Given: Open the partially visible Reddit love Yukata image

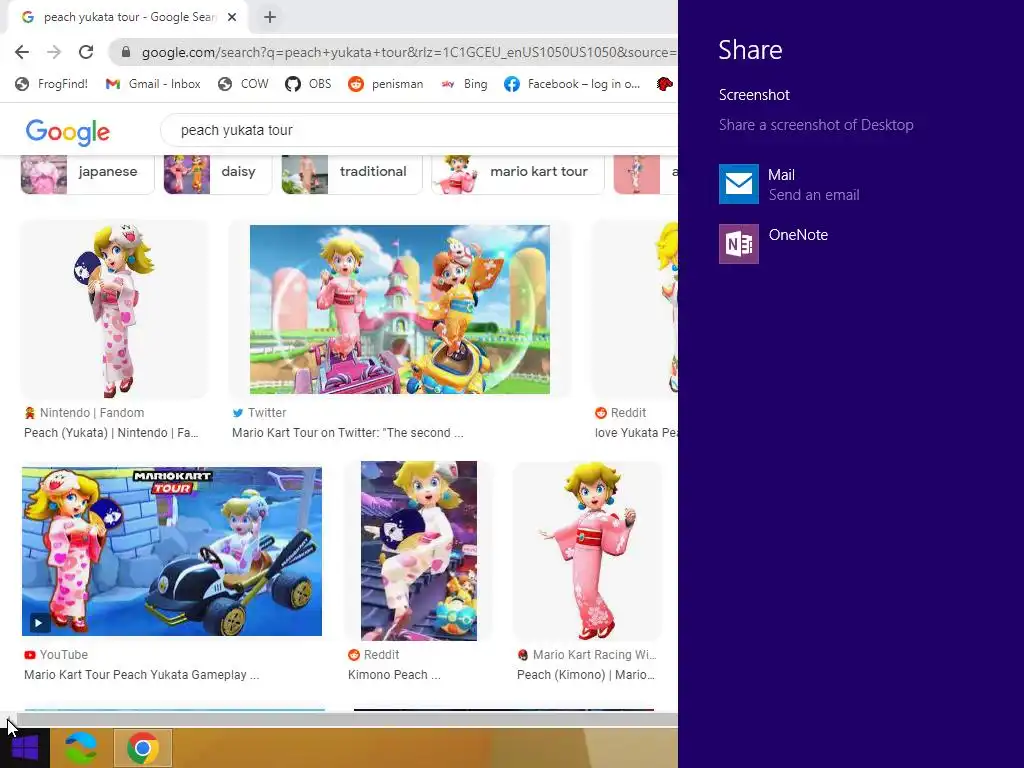Looking at the screenshot, I should click(x=635, y=309).
